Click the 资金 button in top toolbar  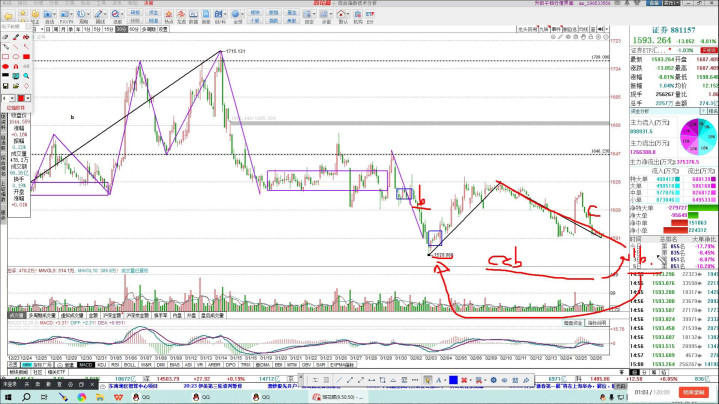(154, 13)
